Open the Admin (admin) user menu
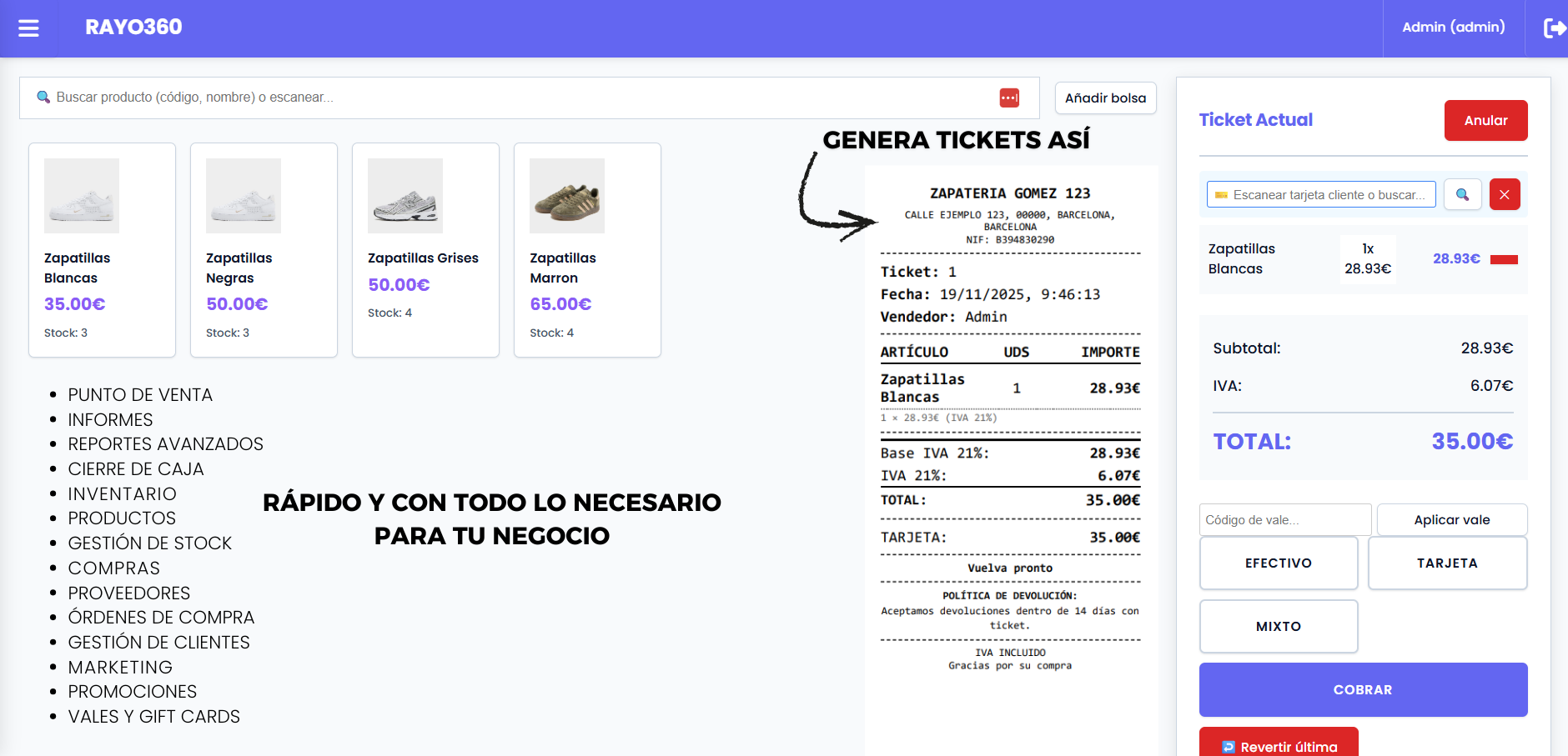The width and height of the screenshot is (1568, 756). tap(1453, 28)
